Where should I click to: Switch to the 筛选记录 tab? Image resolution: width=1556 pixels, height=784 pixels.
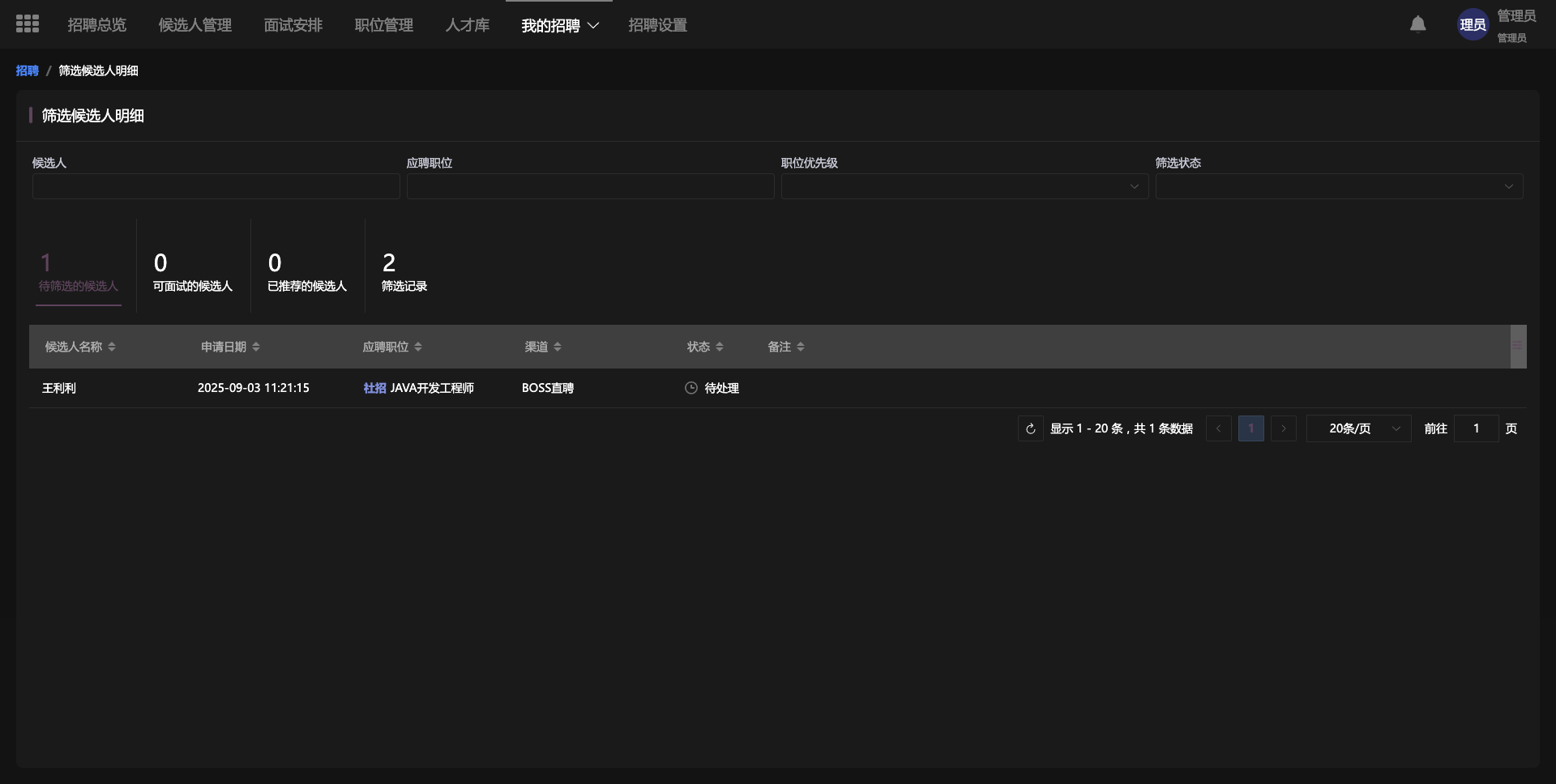[404, 271]
